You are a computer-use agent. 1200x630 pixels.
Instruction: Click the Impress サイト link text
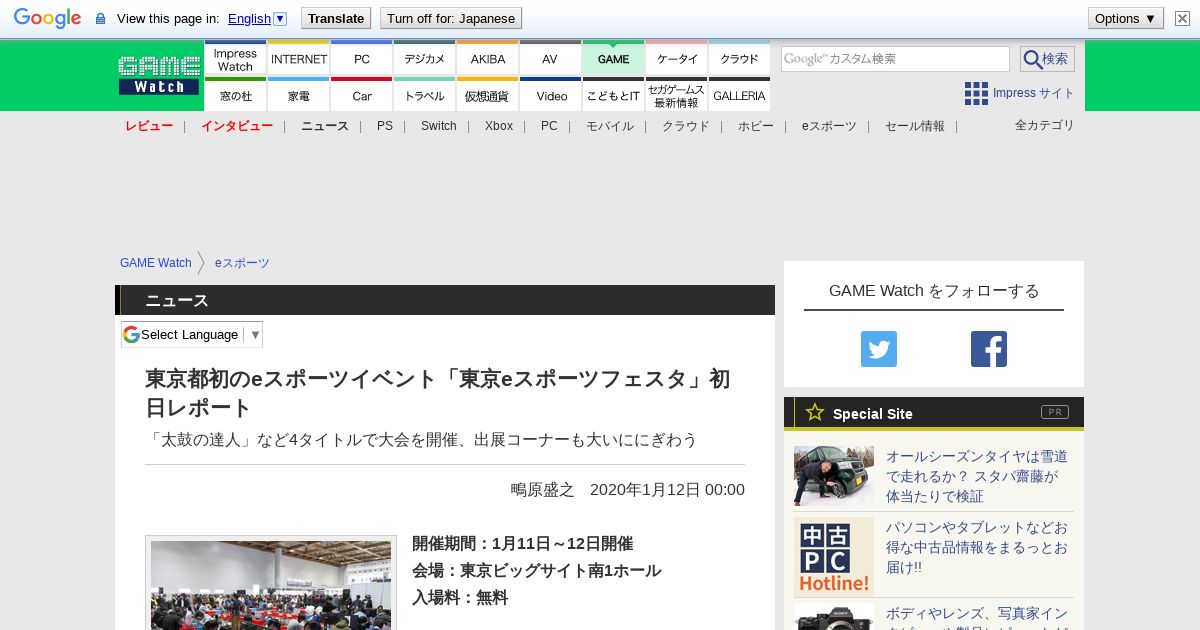click(x=1034, y=93)
